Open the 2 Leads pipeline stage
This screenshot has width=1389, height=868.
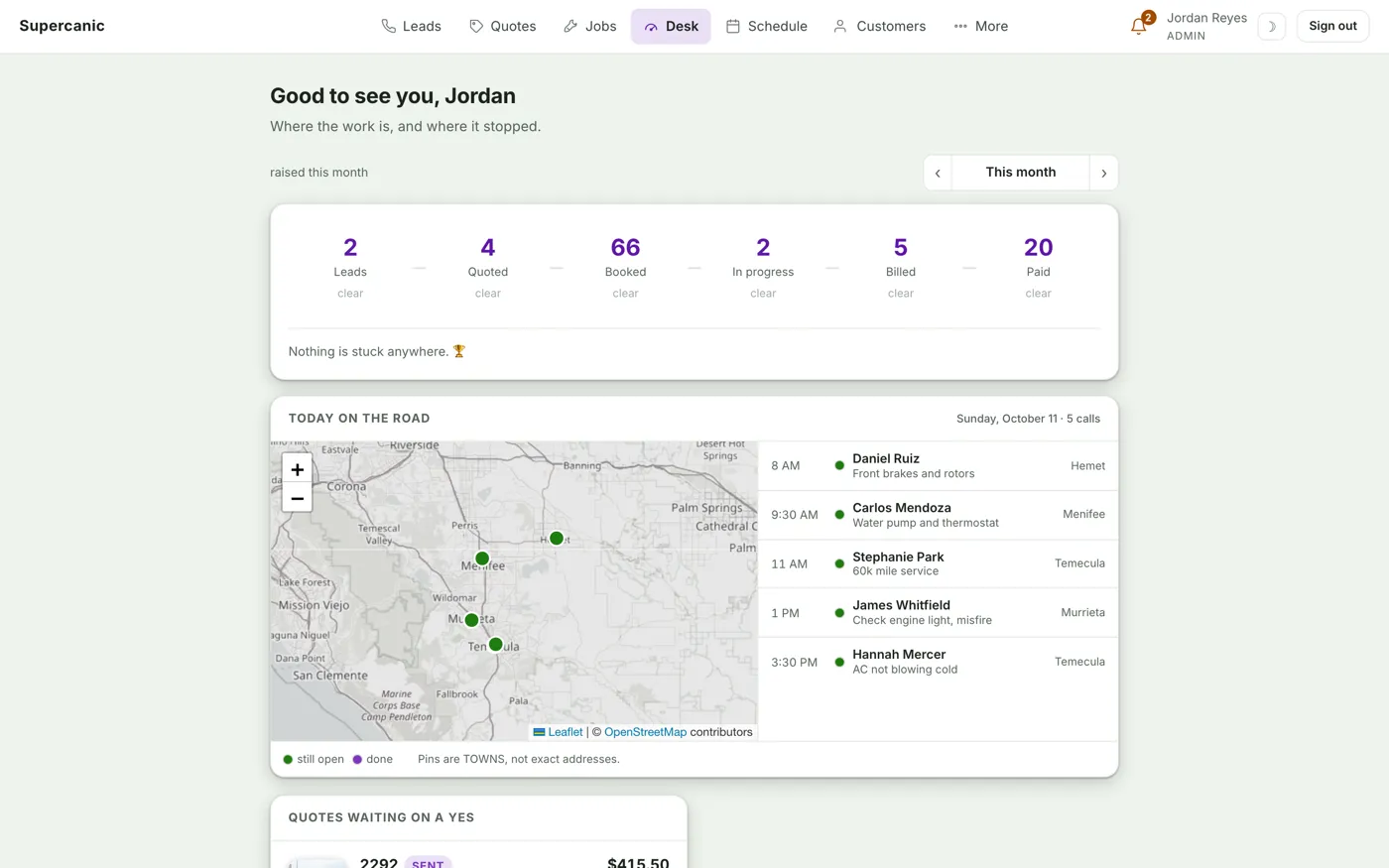(x=350, y=267)
